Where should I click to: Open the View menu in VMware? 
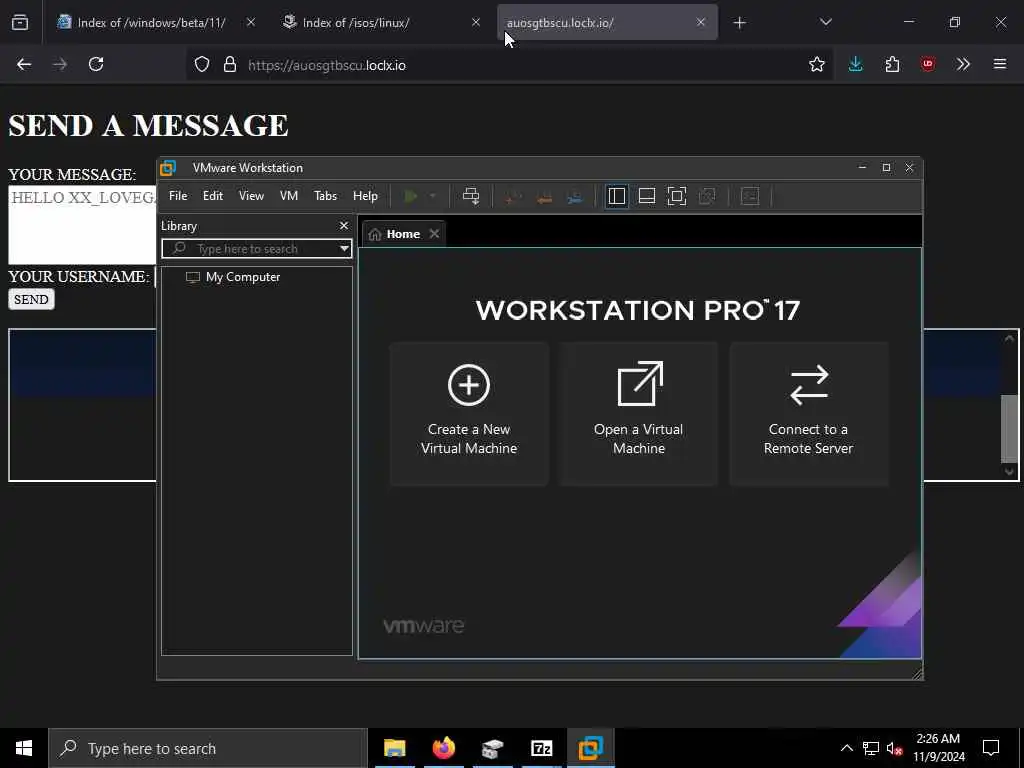251,196
